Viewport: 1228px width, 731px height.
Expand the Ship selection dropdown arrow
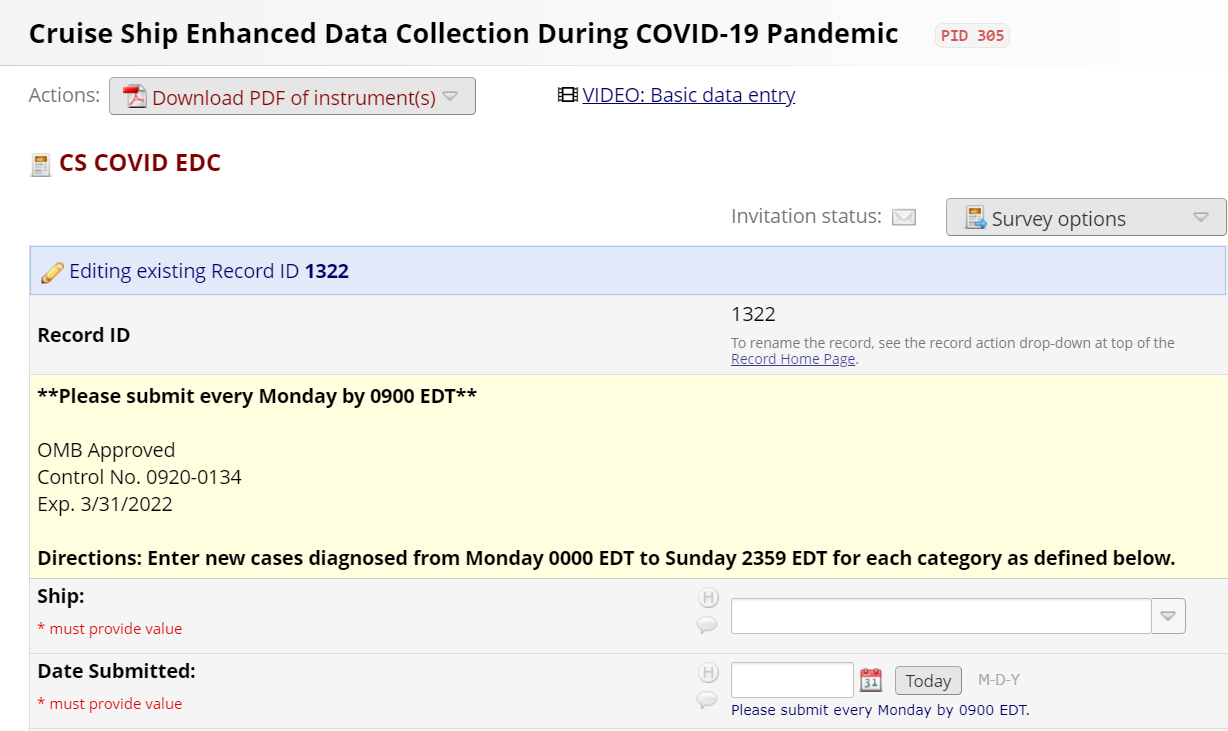pyautogui.click(x=1168, y=616)
